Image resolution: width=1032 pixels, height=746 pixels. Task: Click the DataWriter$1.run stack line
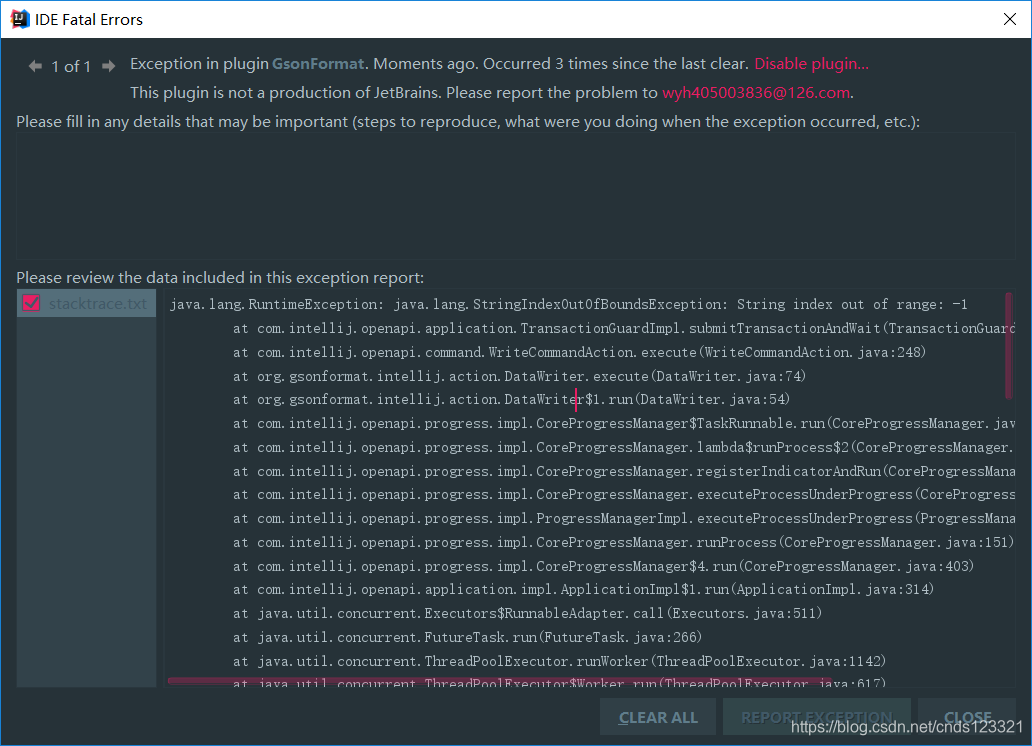511,399
